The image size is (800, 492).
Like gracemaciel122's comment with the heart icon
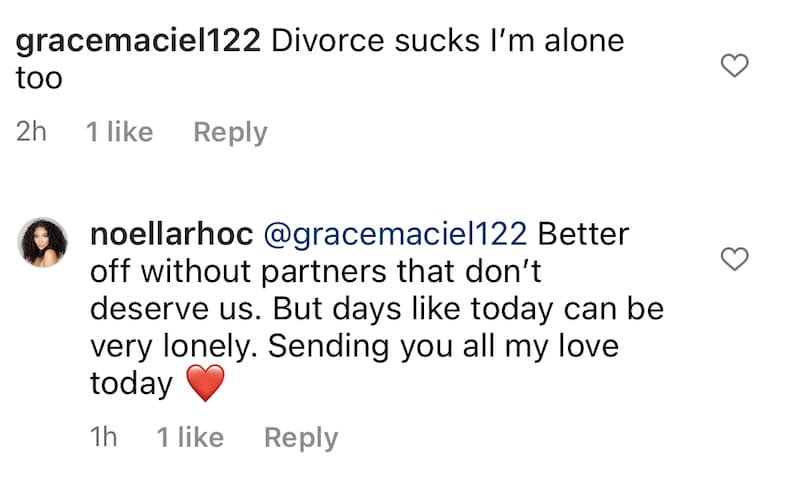coord(734,65)
